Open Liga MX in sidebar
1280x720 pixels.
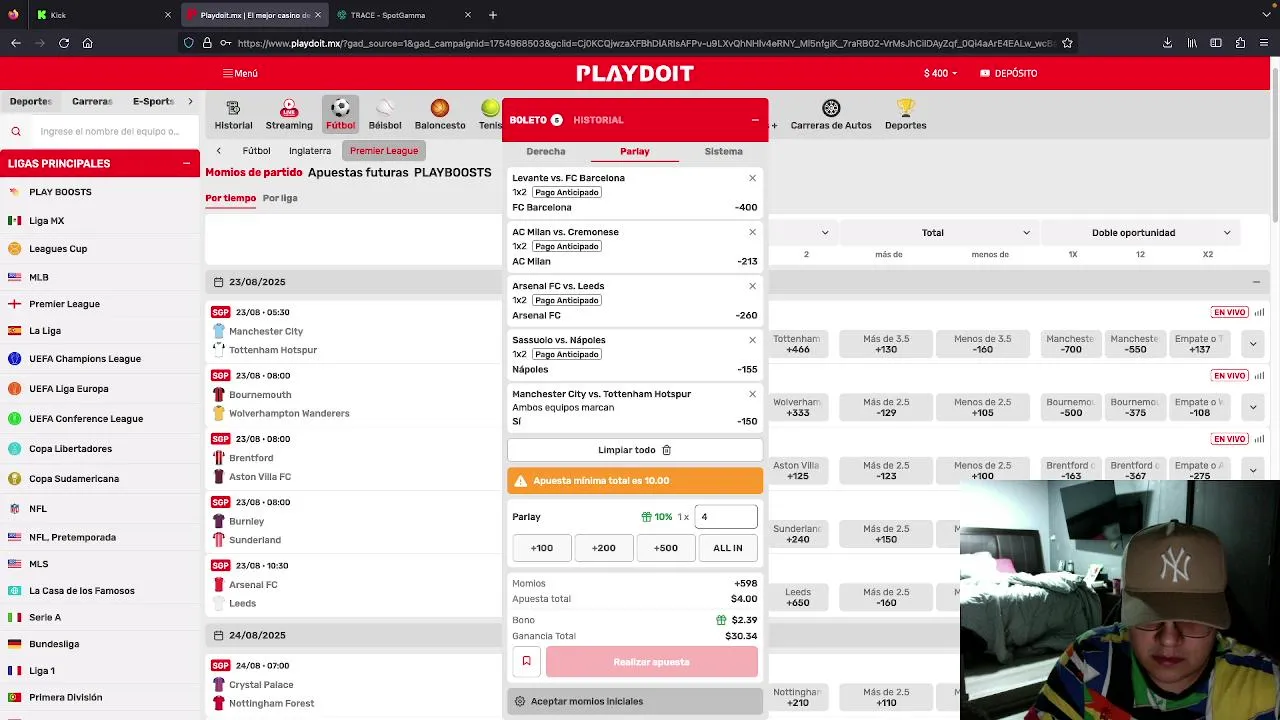tap(46, 220)
